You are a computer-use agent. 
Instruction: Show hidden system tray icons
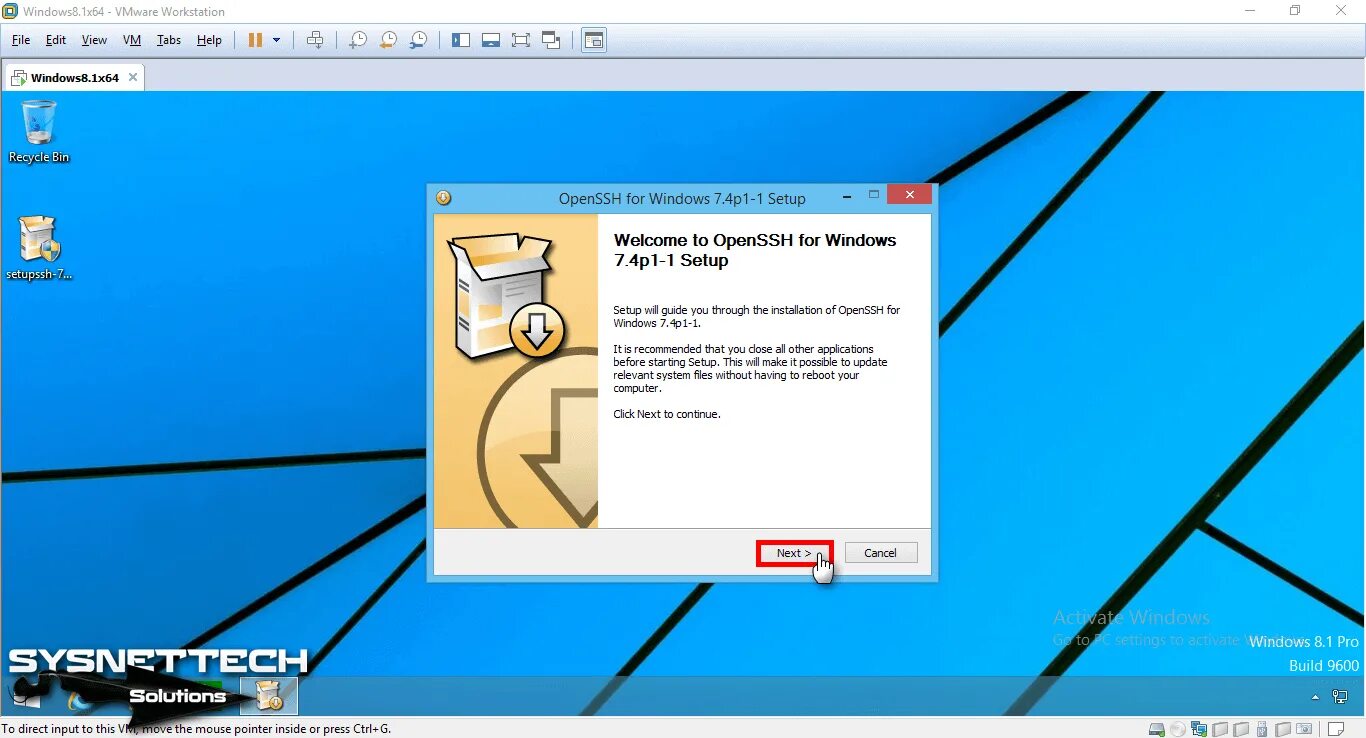[1315, 697]
